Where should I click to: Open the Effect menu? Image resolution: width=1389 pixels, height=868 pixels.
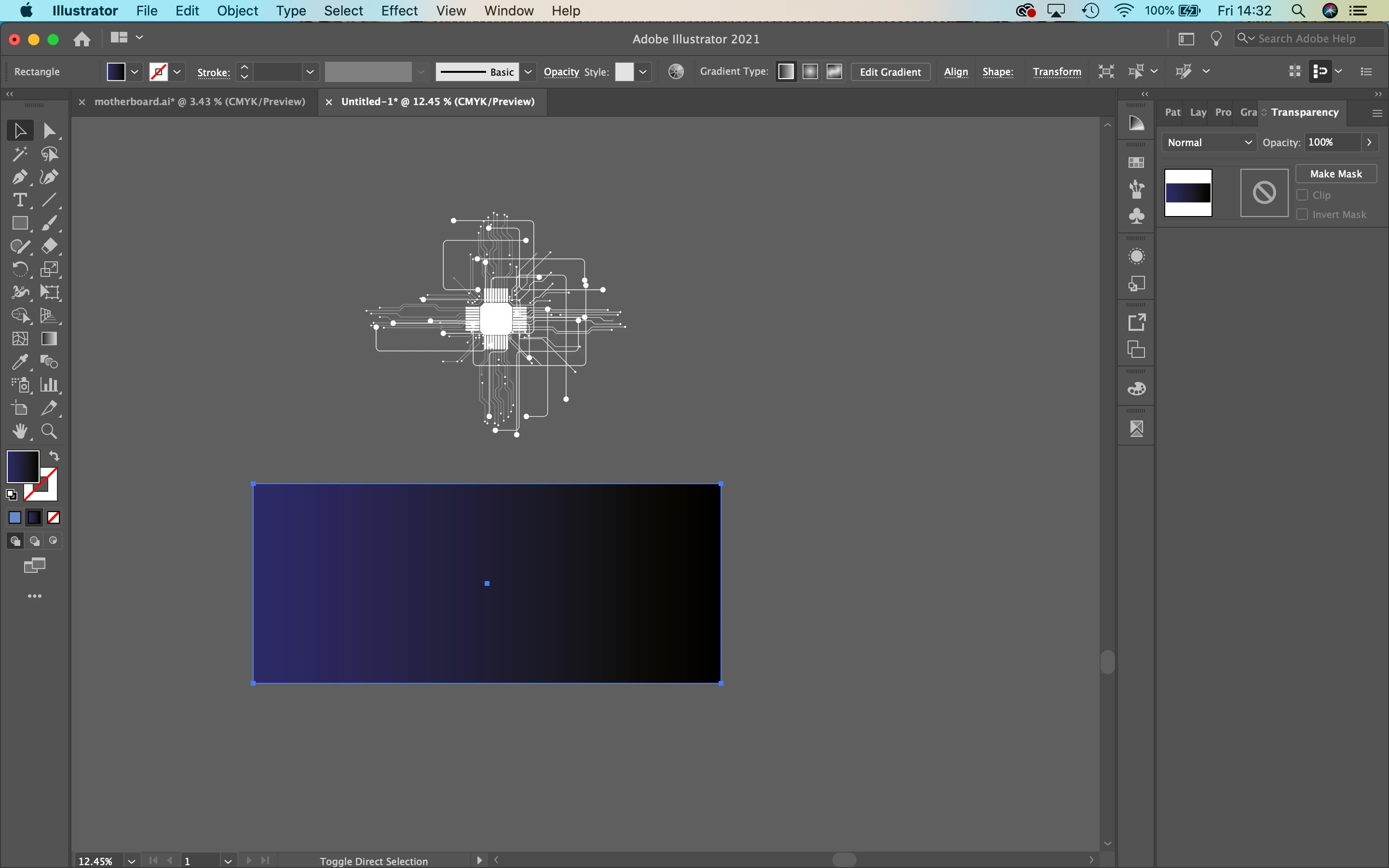pos(399,11)
